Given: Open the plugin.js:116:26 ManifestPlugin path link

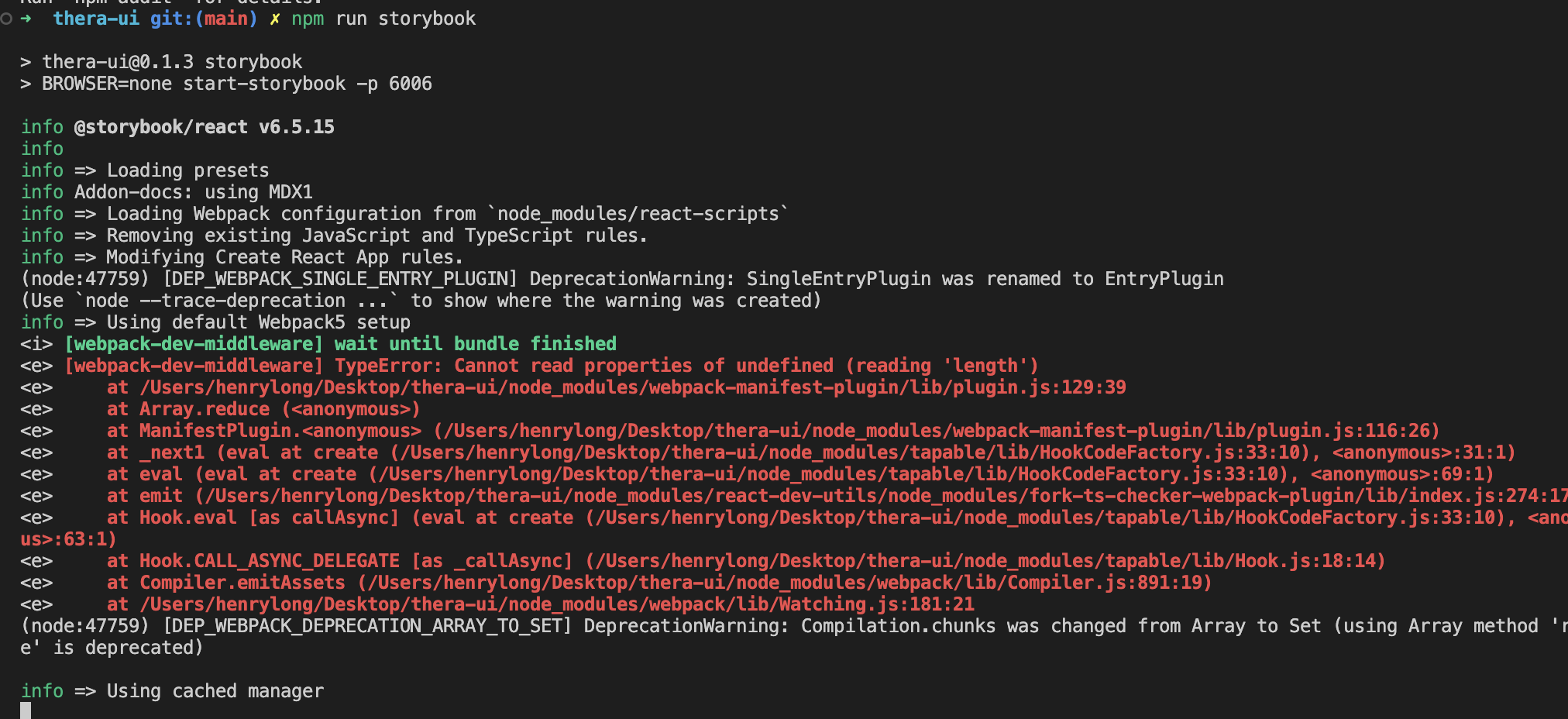Looking at the screenshot, I should tap(936, 431).
